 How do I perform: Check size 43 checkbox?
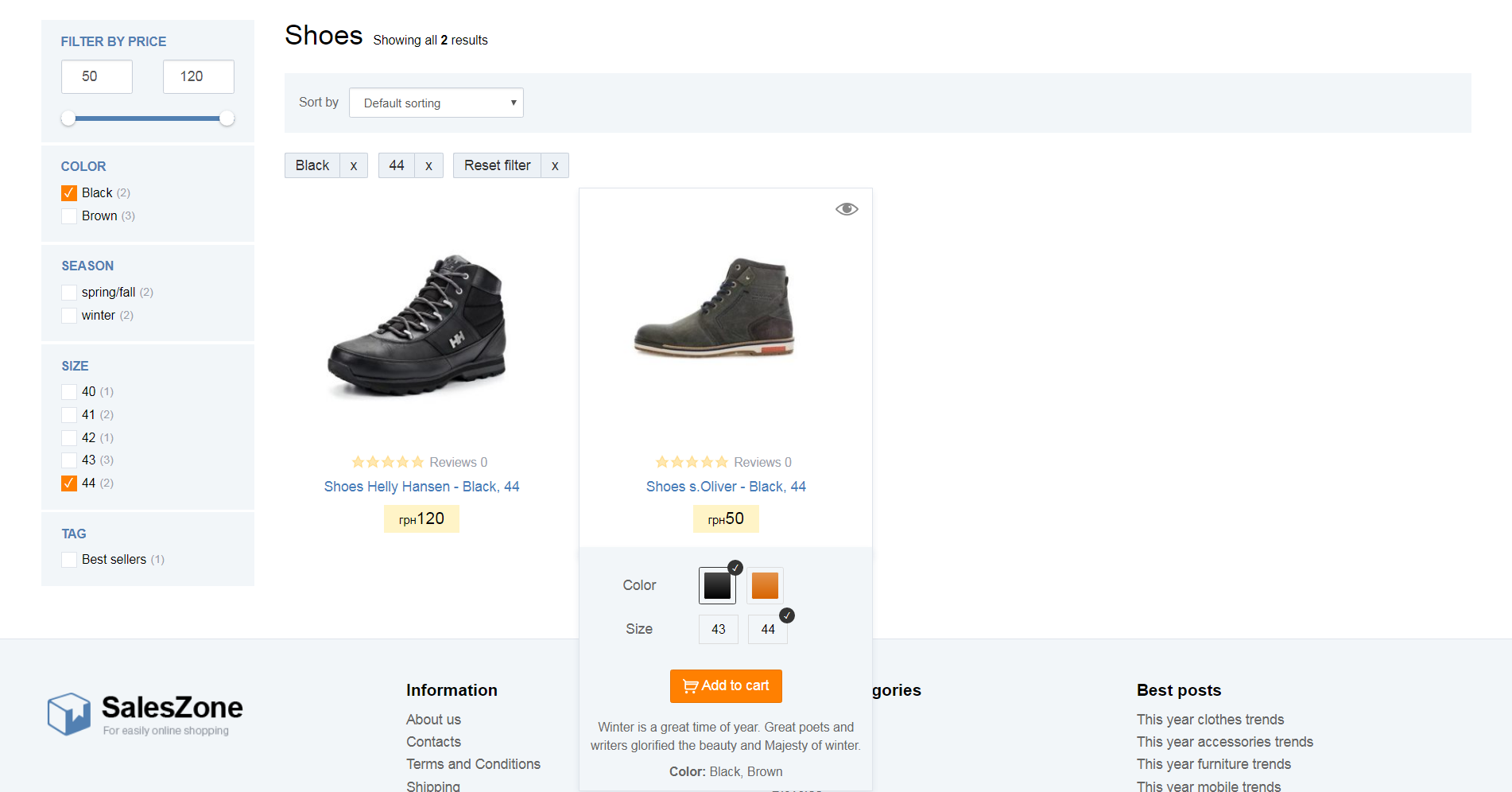pyautogui.click(x=69, y=460)
